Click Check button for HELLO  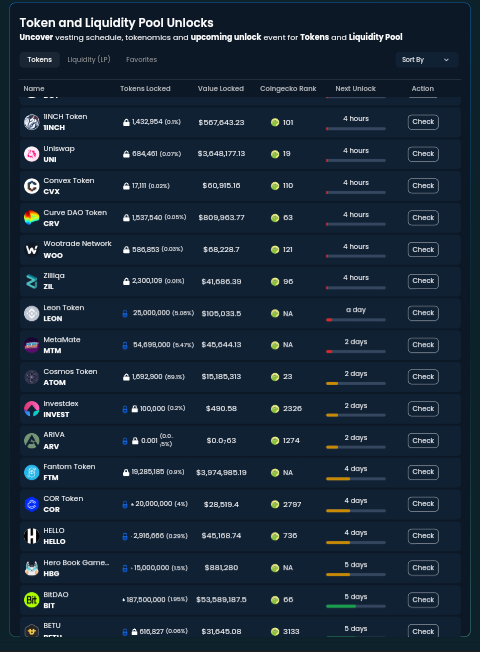pos(423,536)
